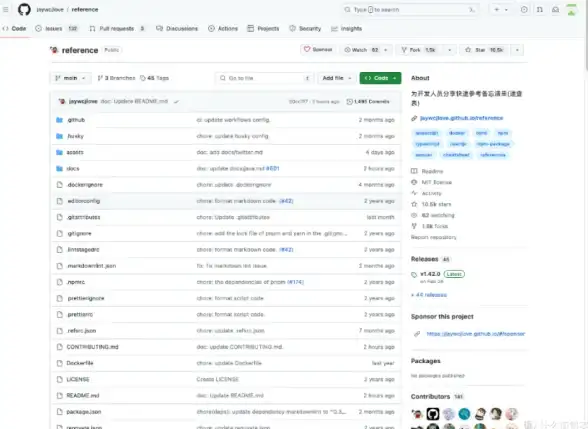Switch to the Code tab

[x=15, y=28]
